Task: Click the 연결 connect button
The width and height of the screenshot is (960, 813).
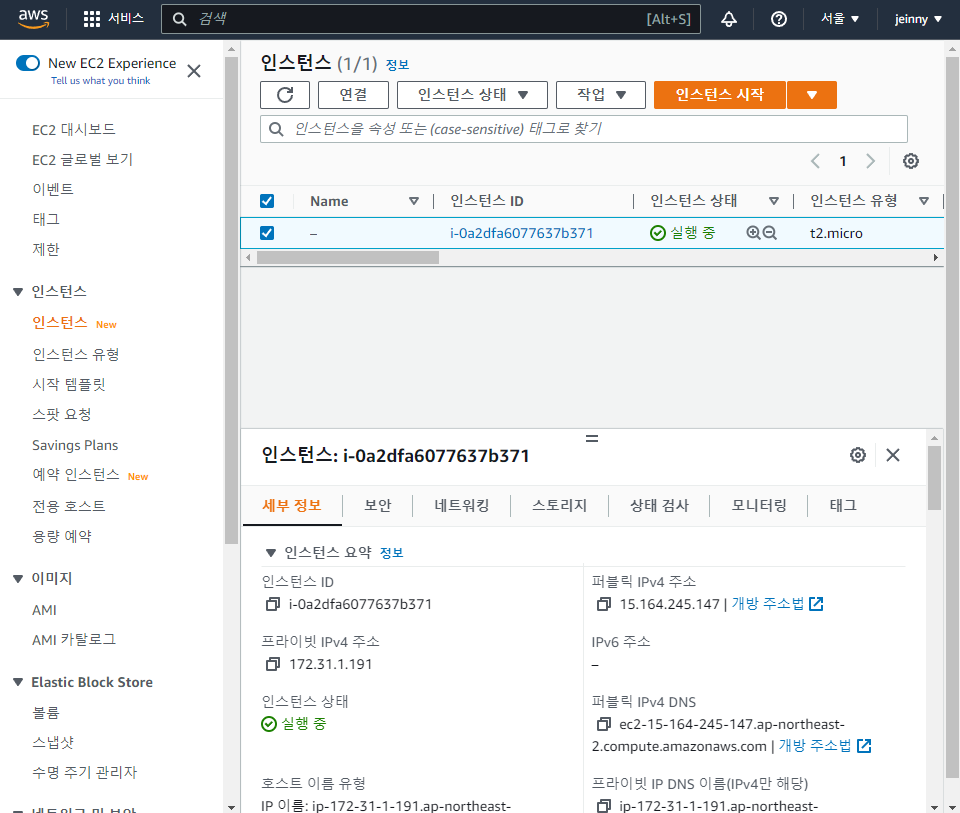Action: coord(353,95)
